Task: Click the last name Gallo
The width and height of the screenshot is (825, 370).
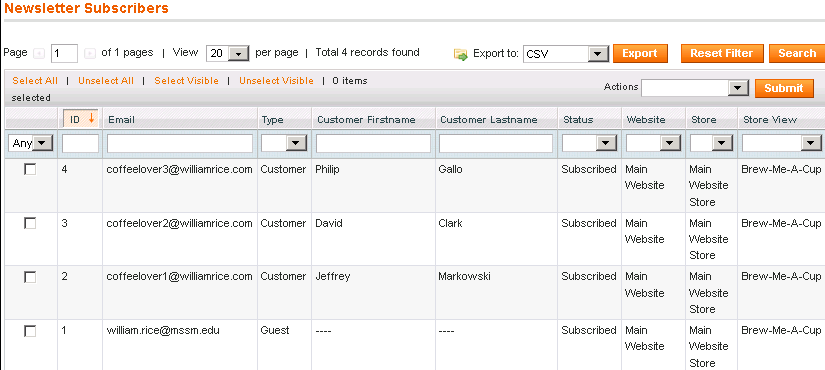Action: (450, 169)
